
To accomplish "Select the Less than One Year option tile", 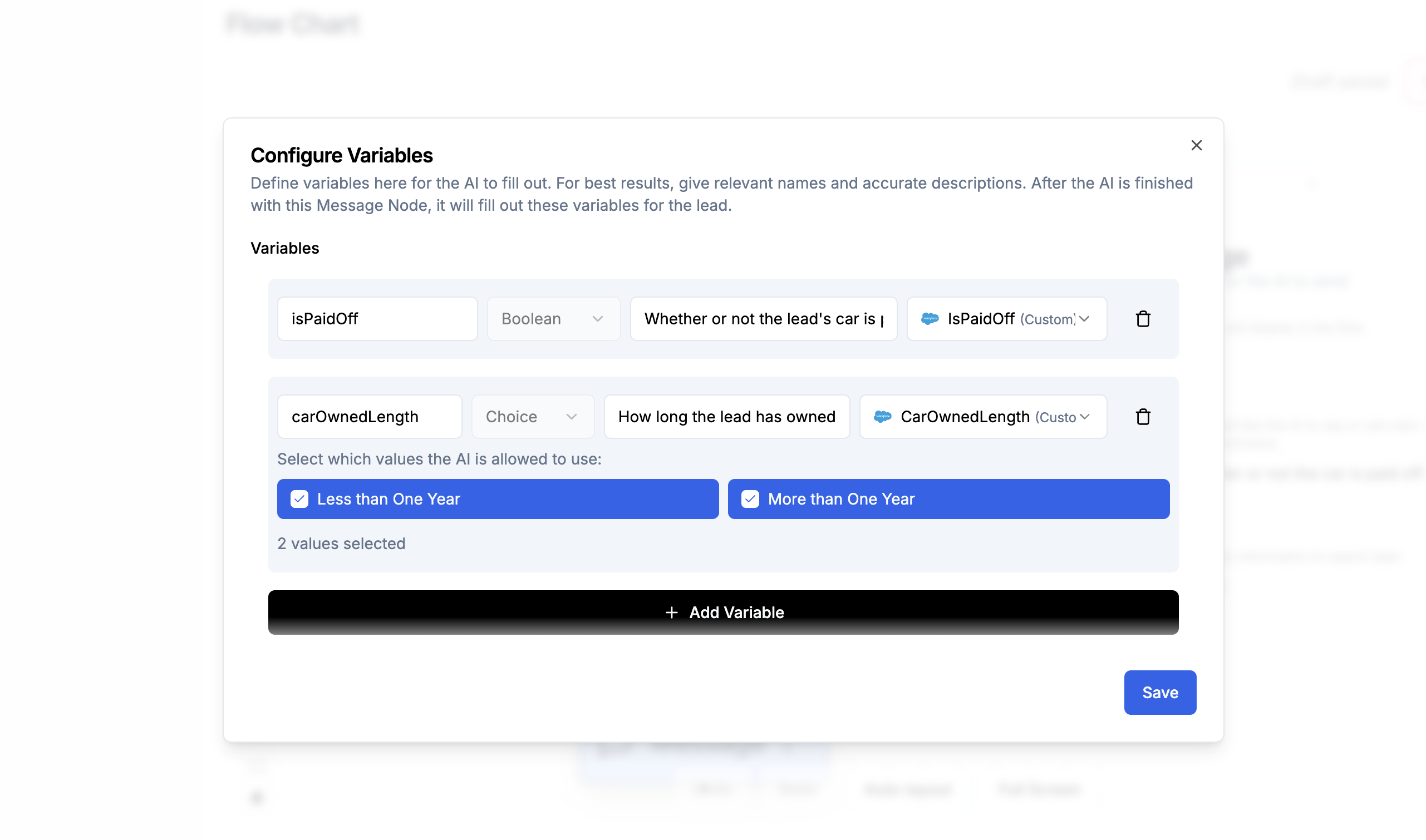I will click(x=497, y=498).
